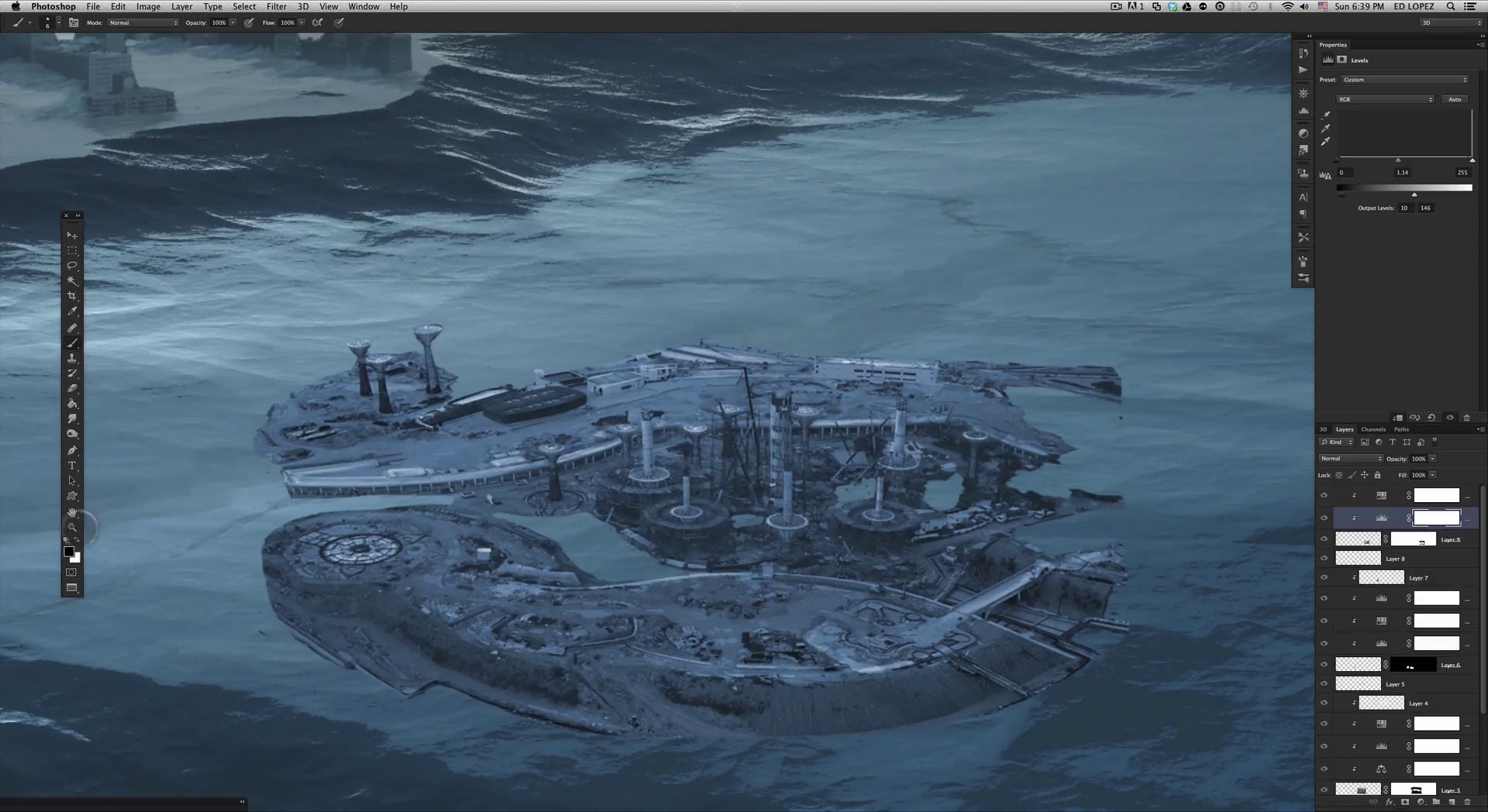Toggle adjustment layer visibility in Properties panel
This screenshot has height=812, width=1488.
point(1450,418)
